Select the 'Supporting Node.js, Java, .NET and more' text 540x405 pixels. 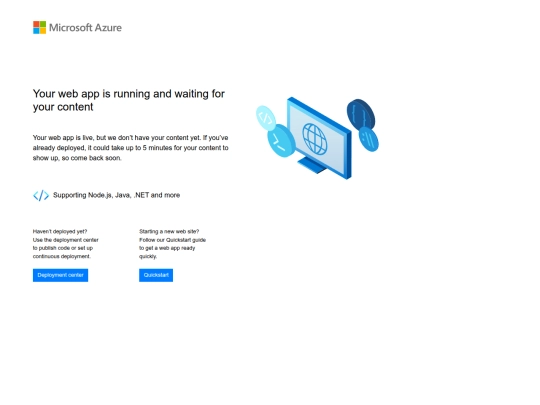tap(116, 195)
